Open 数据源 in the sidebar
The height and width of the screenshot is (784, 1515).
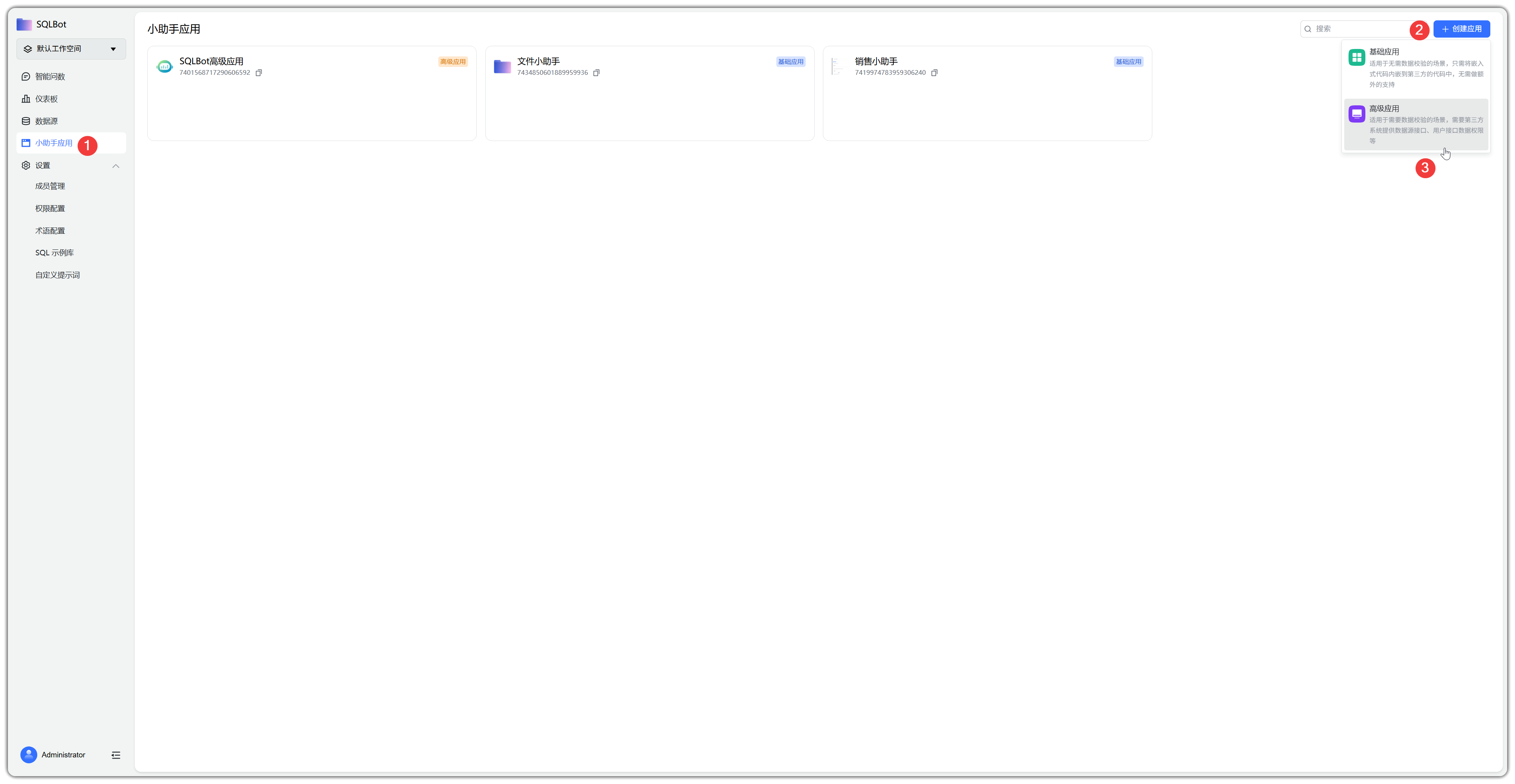pos(47,121)
